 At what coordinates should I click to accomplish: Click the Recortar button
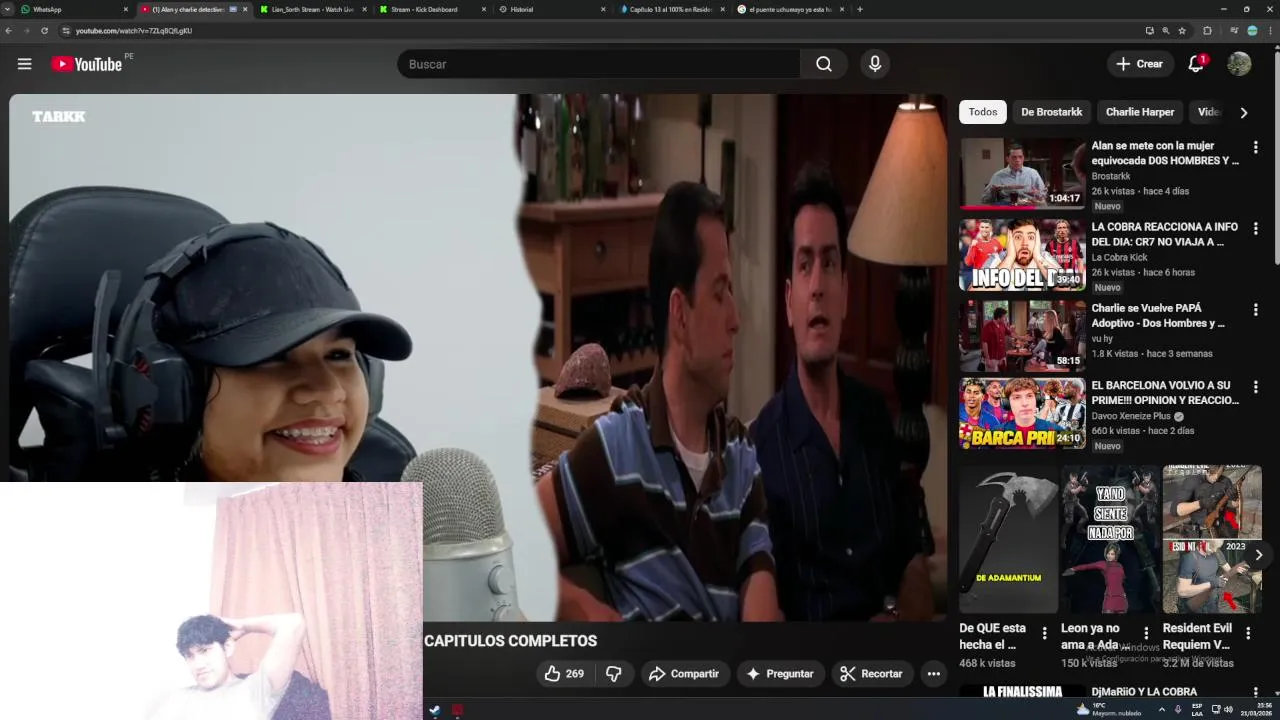pyautogui.click(x=872, y=674)
